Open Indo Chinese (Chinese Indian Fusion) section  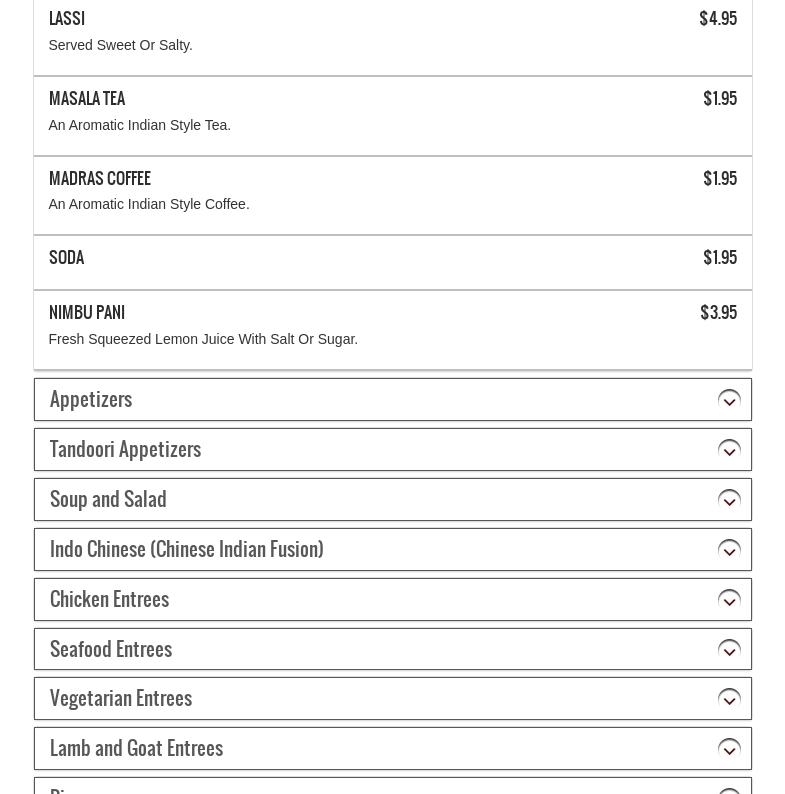coord(393,549)
